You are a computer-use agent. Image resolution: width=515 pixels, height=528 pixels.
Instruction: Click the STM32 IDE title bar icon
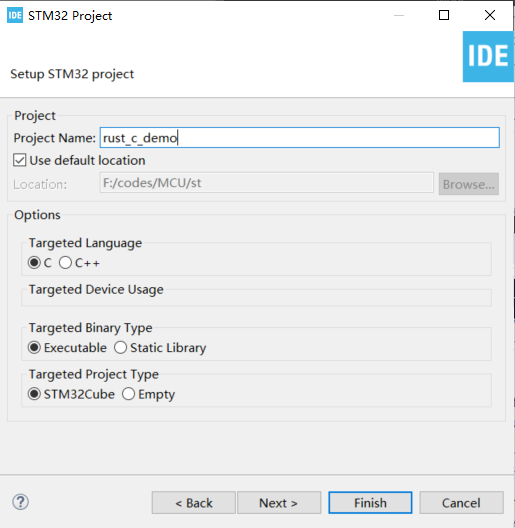[x=15, y=15]
